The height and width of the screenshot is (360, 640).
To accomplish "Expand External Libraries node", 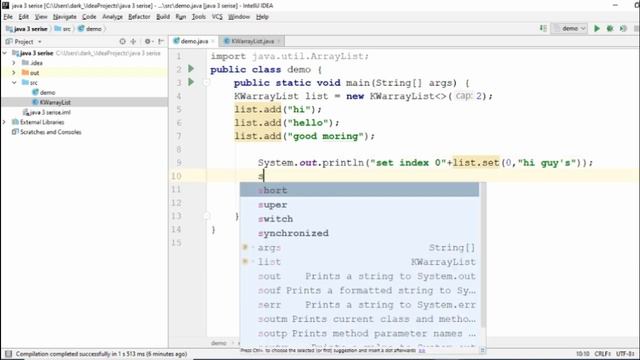I will [5, 122].
